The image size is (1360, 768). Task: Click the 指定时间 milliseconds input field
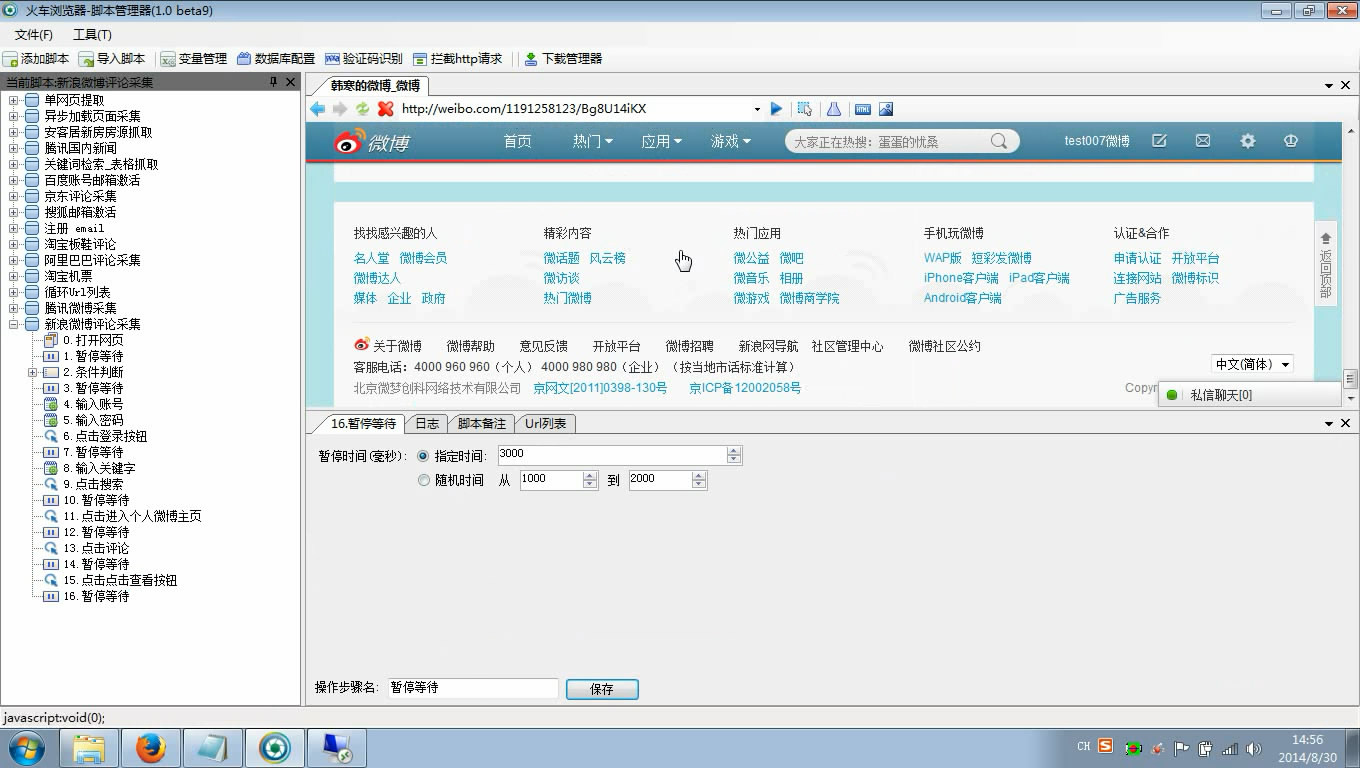tap(612, 455)
